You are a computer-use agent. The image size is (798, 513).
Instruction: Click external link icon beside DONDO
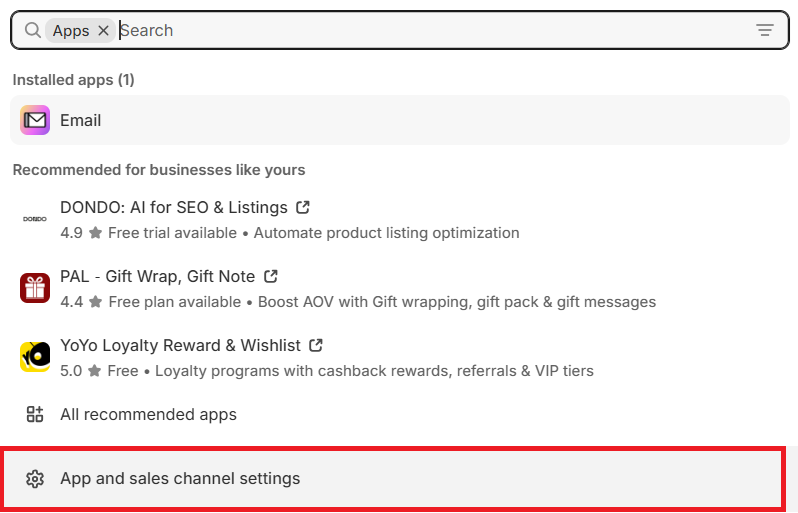(x=303, y=208)
